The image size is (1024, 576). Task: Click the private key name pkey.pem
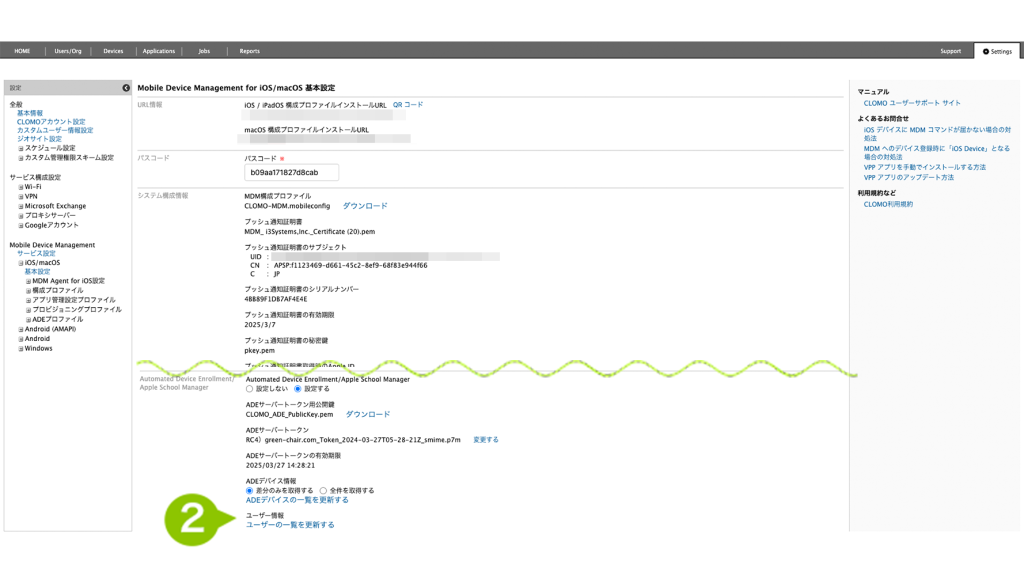pos(259,351)
